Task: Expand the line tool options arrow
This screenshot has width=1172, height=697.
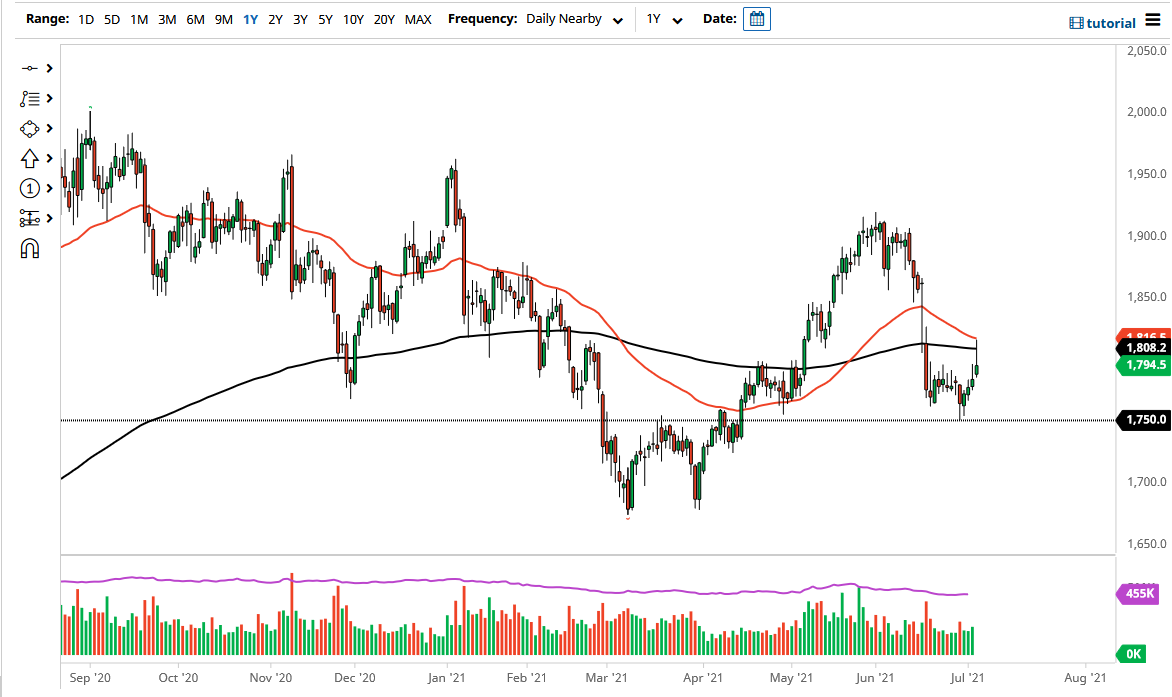Action: (49, 69)
